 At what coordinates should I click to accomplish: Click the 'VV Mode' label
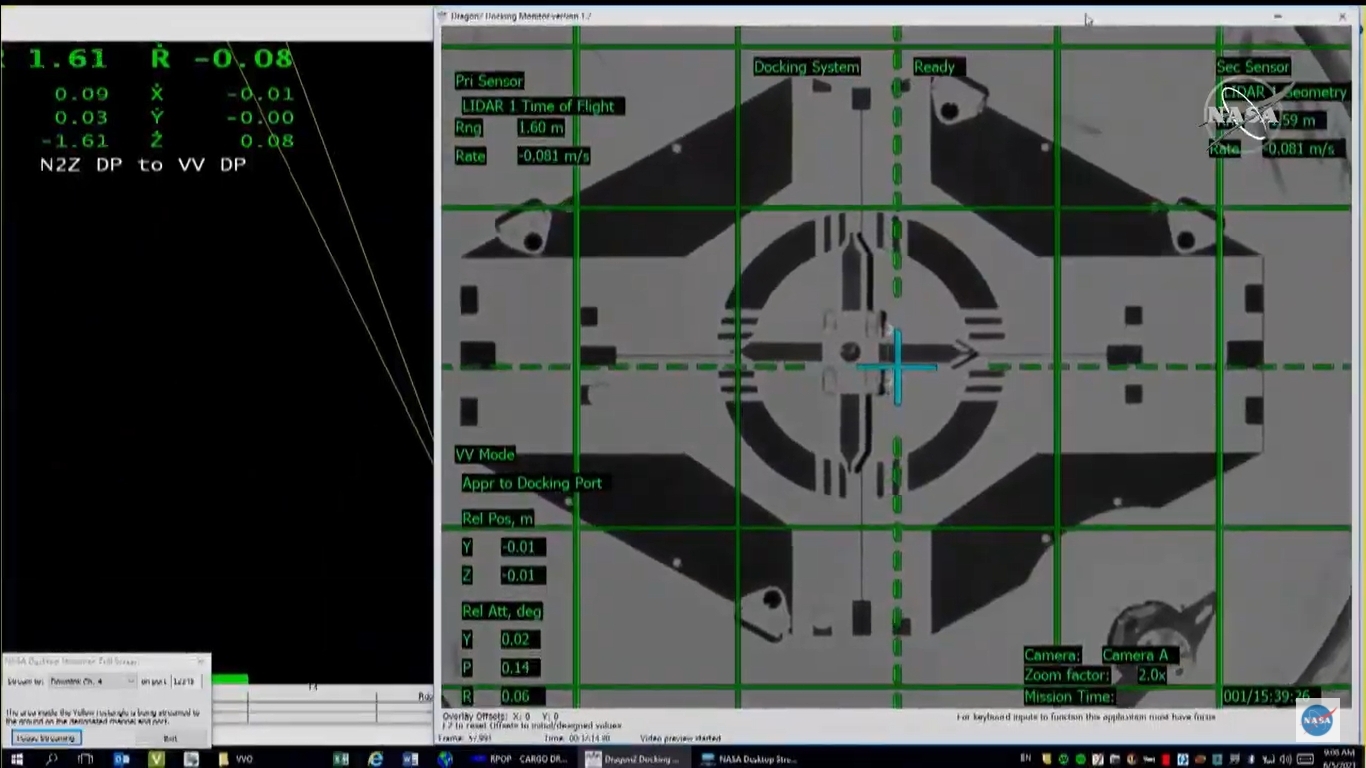coord(485,454)
